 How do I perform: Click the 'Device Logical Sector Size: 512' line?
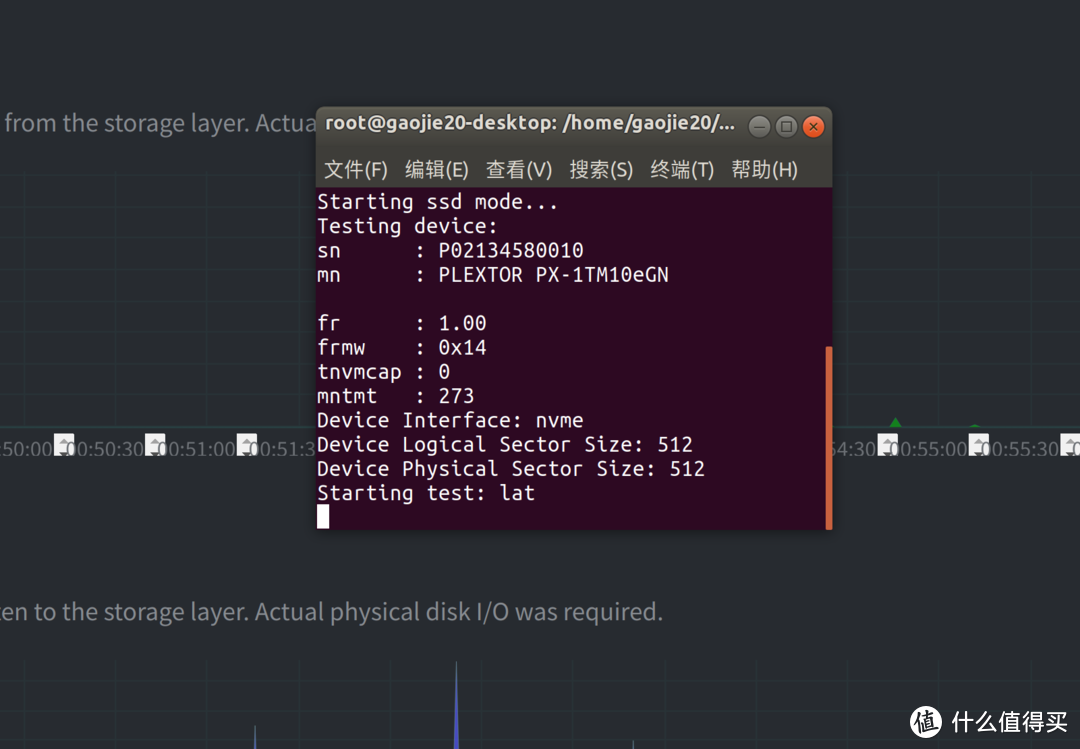click(504, 444)
